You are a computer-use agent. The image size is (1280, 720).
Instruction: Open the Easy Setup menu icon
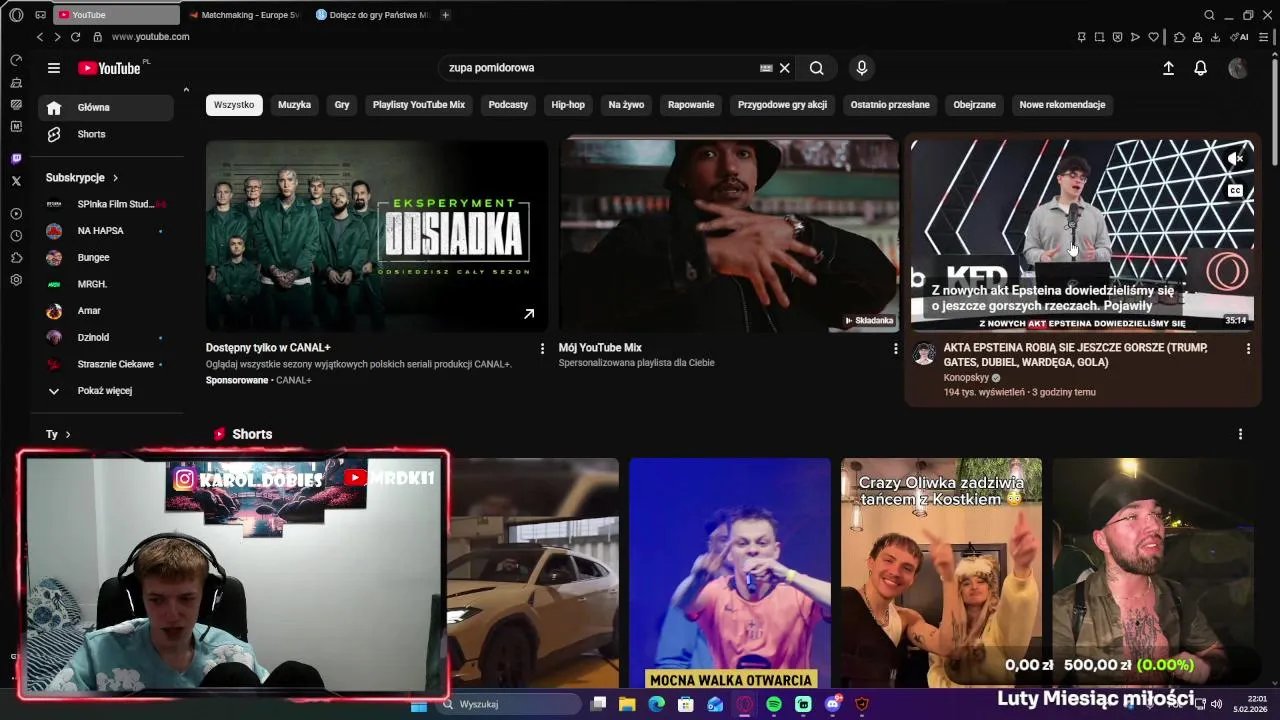tap(1264, 37)
